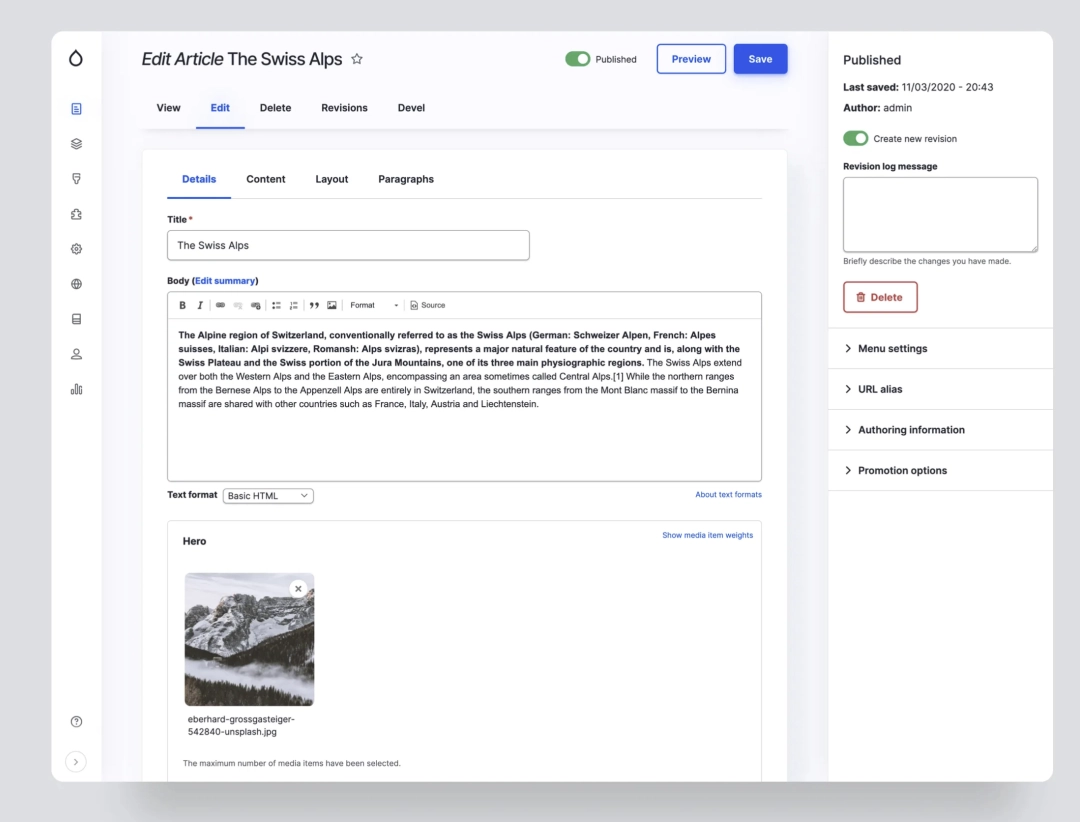Toggle bold formatting in body editor

point(183,305)
